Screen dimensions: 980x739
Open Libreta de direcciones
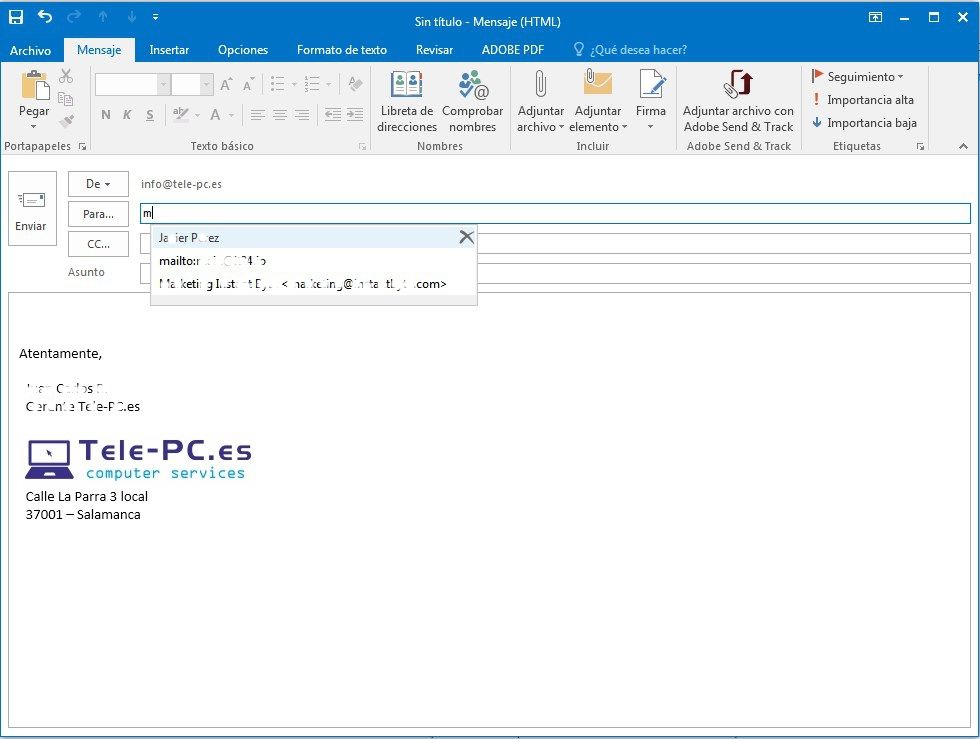point(407,101)
